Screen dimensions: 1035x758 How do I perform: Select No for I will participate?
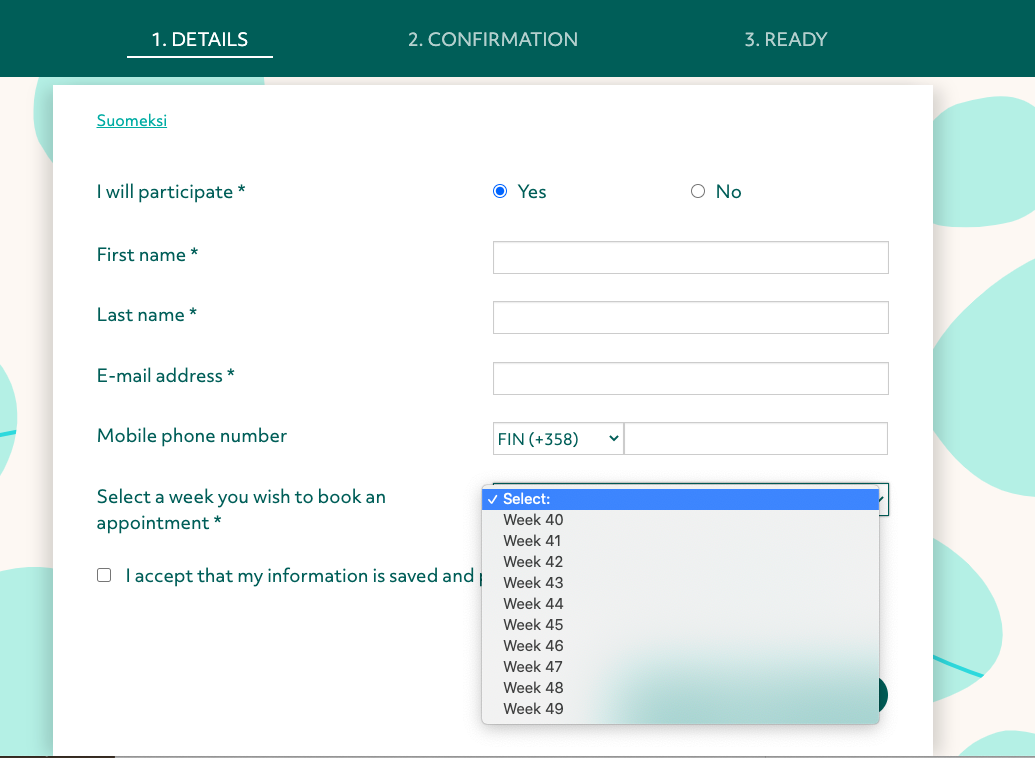[698, 191]
